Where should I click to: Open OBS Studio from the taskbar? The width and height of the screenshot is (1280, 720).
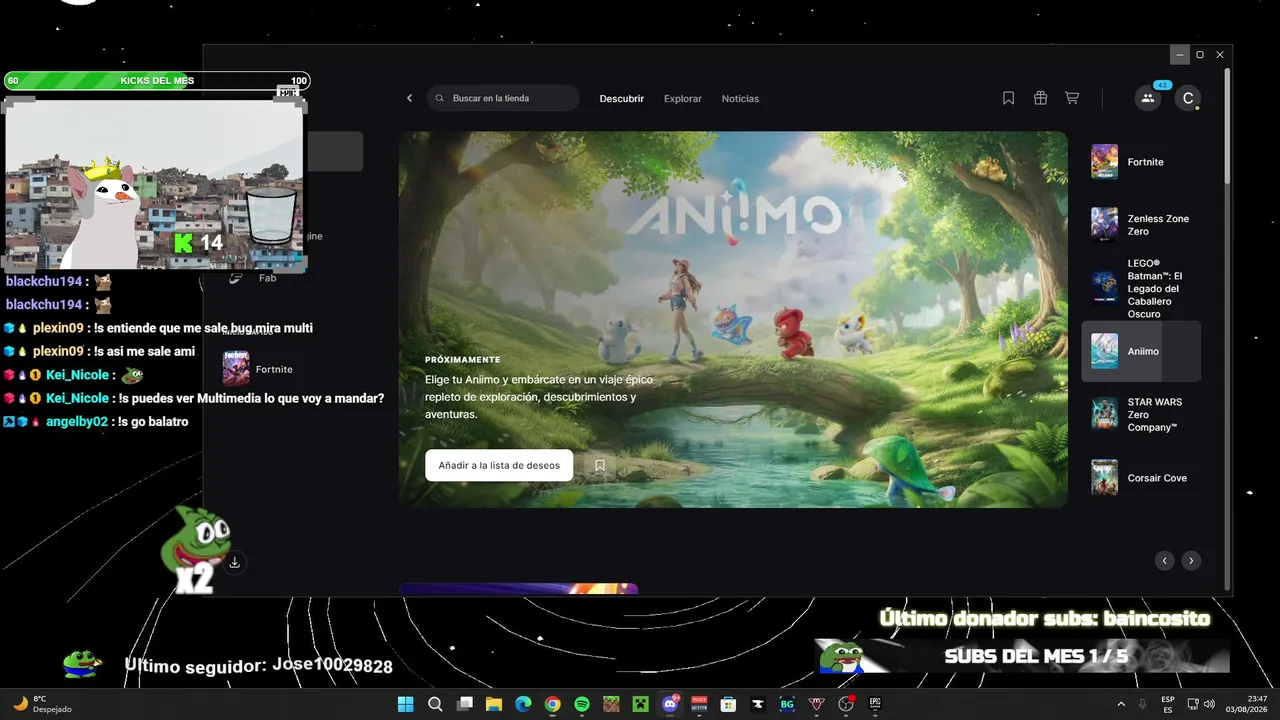[x=846, y=704]
